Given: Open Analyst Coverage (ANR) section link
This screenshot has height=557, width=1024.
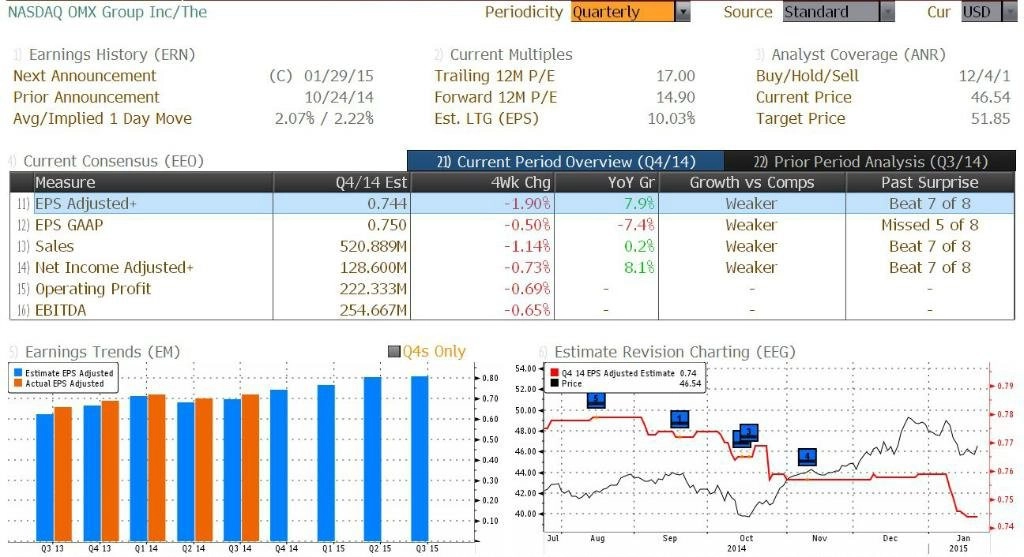Looking at the screenshot, I should pyautogui.click(x=858, y=55).
